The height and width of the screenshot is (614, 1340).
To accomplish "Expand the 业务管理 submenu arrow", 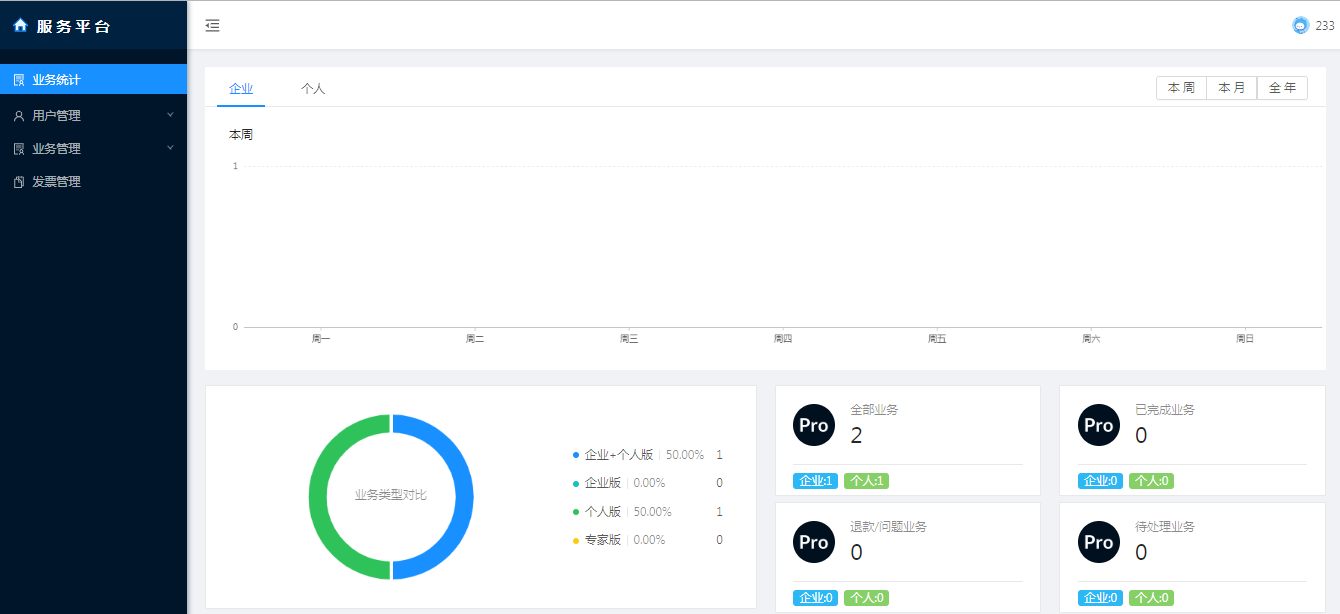I will point(170,148).
